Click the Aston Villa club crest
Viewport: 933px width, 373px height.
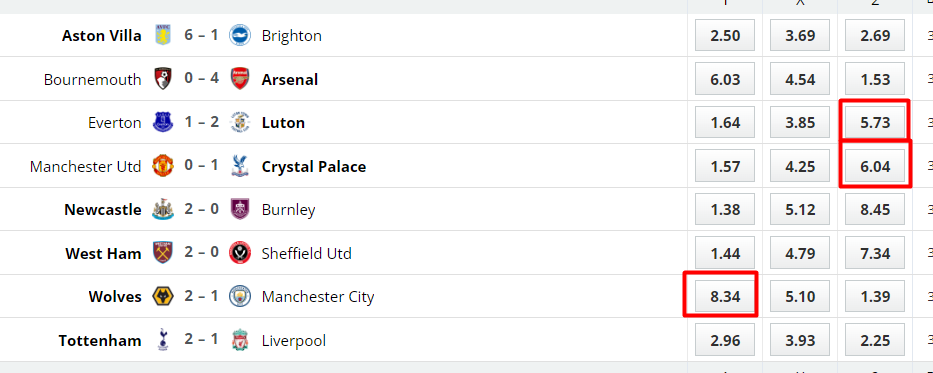pyautogui.click(x=162, y=36)
